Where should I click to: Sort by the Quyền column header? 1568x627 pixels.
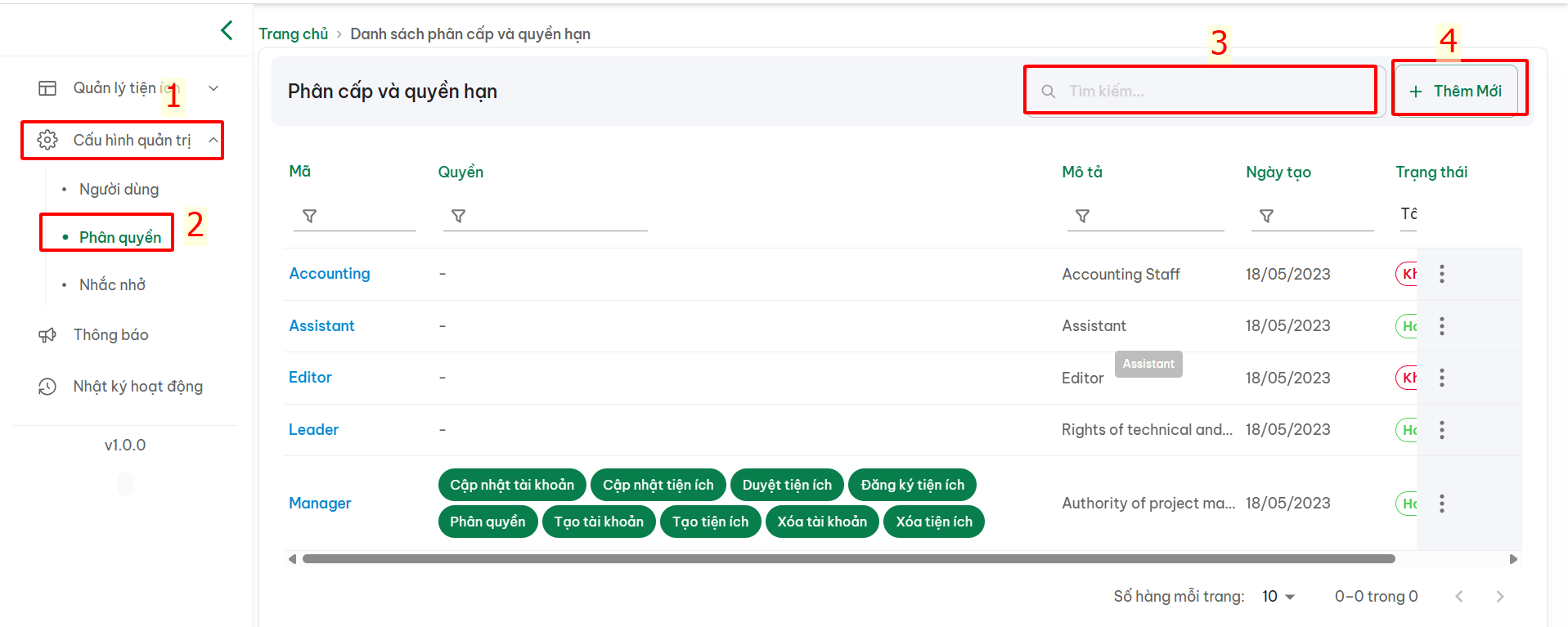(x=461, y=172)
